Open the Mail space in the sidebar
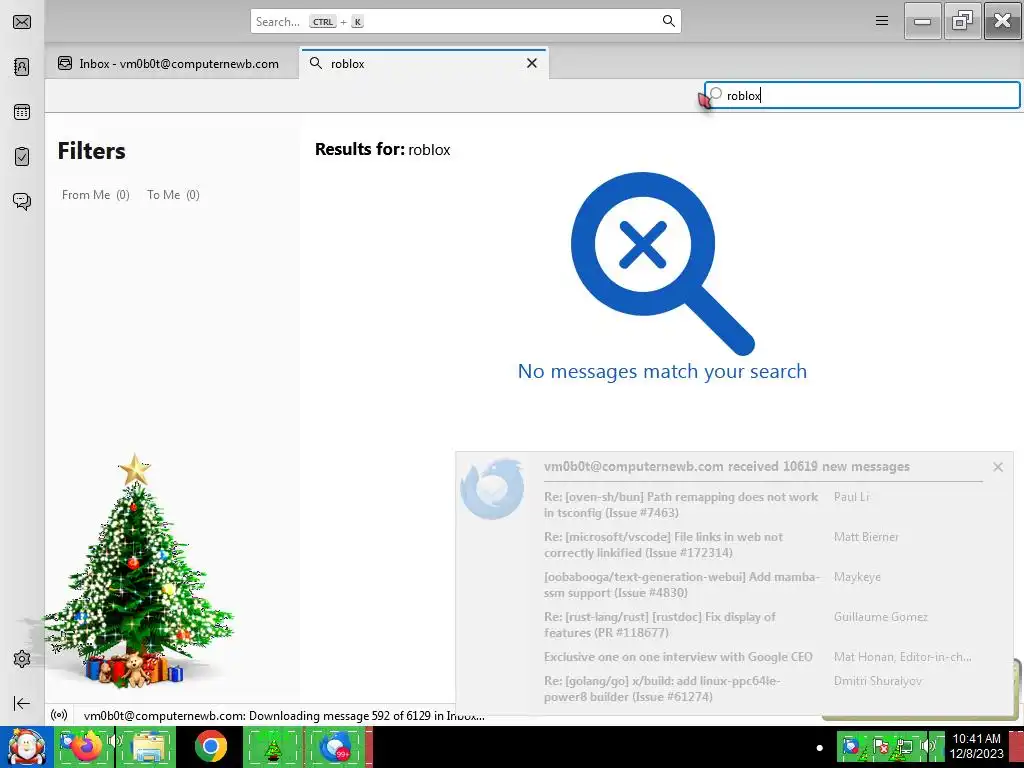The width and height of the screenshot is (1024, 768). point(22,22)
